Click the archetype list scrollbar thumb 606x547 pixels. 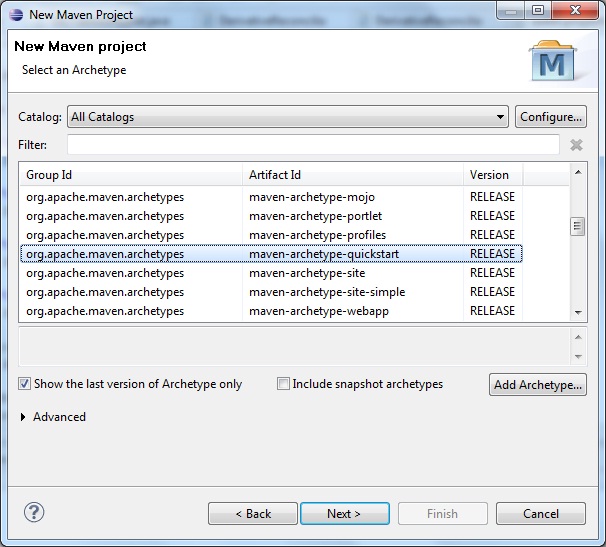pyautogui.click(x=577, y=226)
